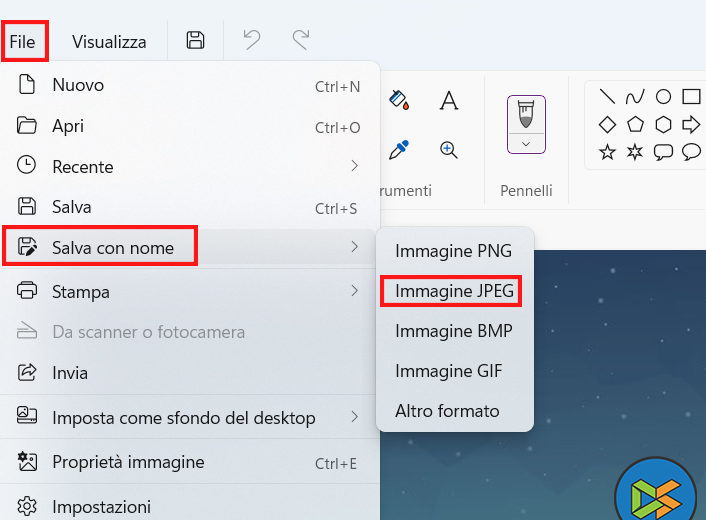This screenshot has height=520, width=706.
Task: Click the save floppy disk icon in toolbar
Action: pos(195,40)
